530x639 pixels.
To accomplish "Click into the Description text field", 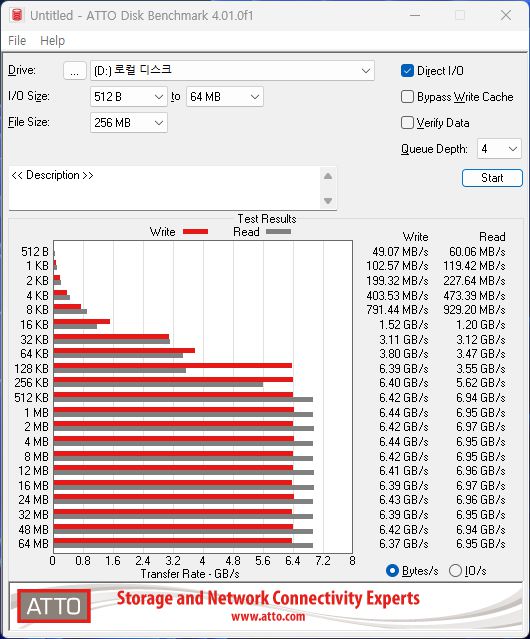I will point(165,188).
